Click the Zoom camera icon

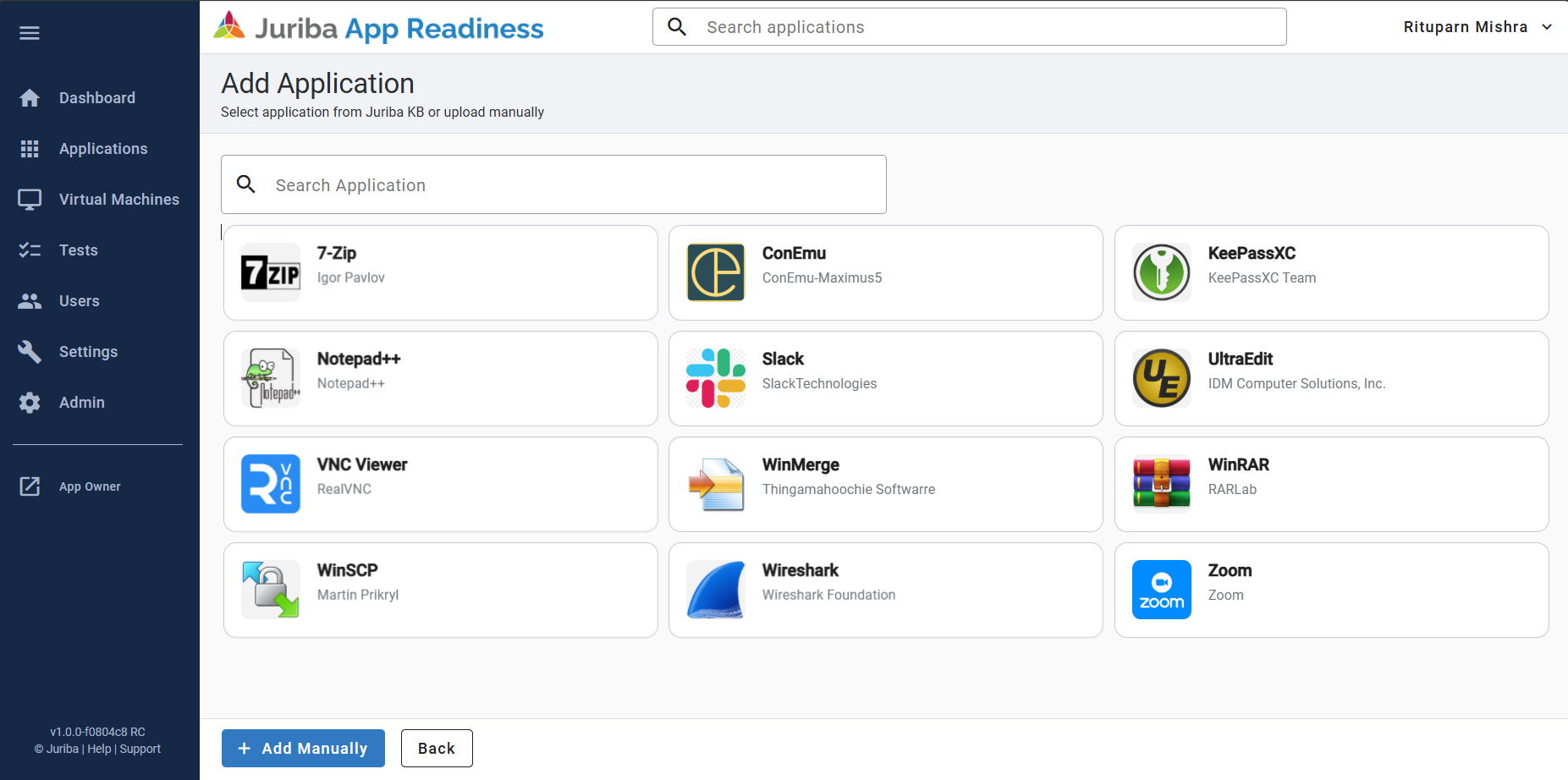(1162, 590)
